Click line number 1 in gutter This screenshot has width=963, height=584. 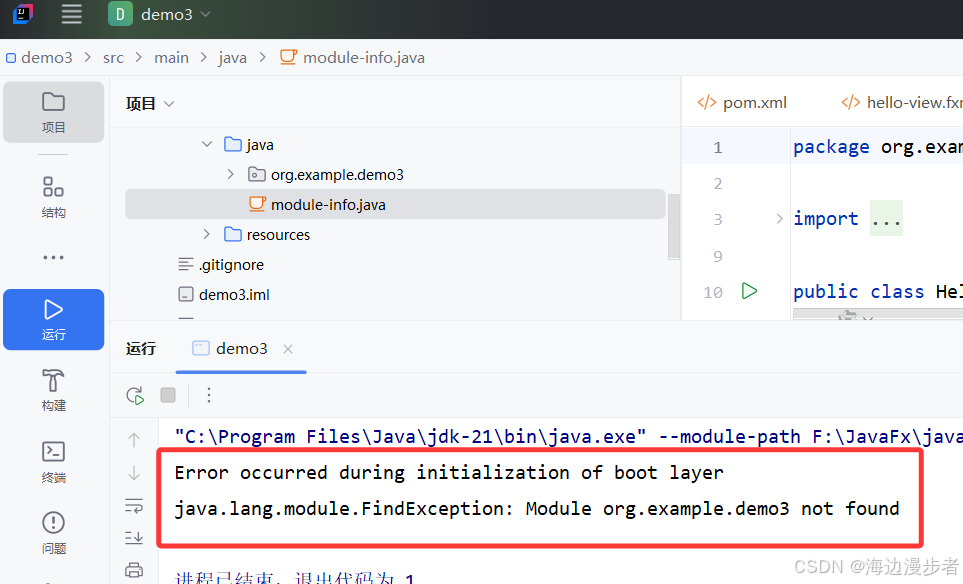click(x=717, y=147)
